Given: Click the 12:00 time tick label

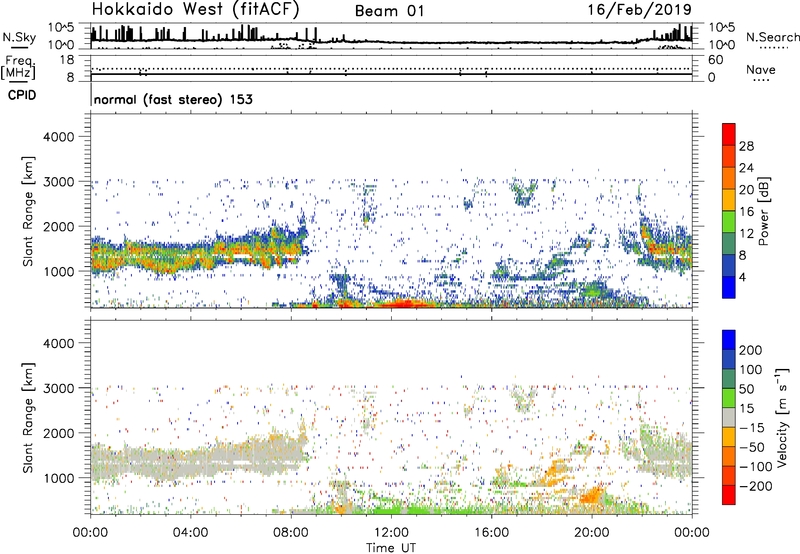Looking at the screenshot, I should click(391, 533).
